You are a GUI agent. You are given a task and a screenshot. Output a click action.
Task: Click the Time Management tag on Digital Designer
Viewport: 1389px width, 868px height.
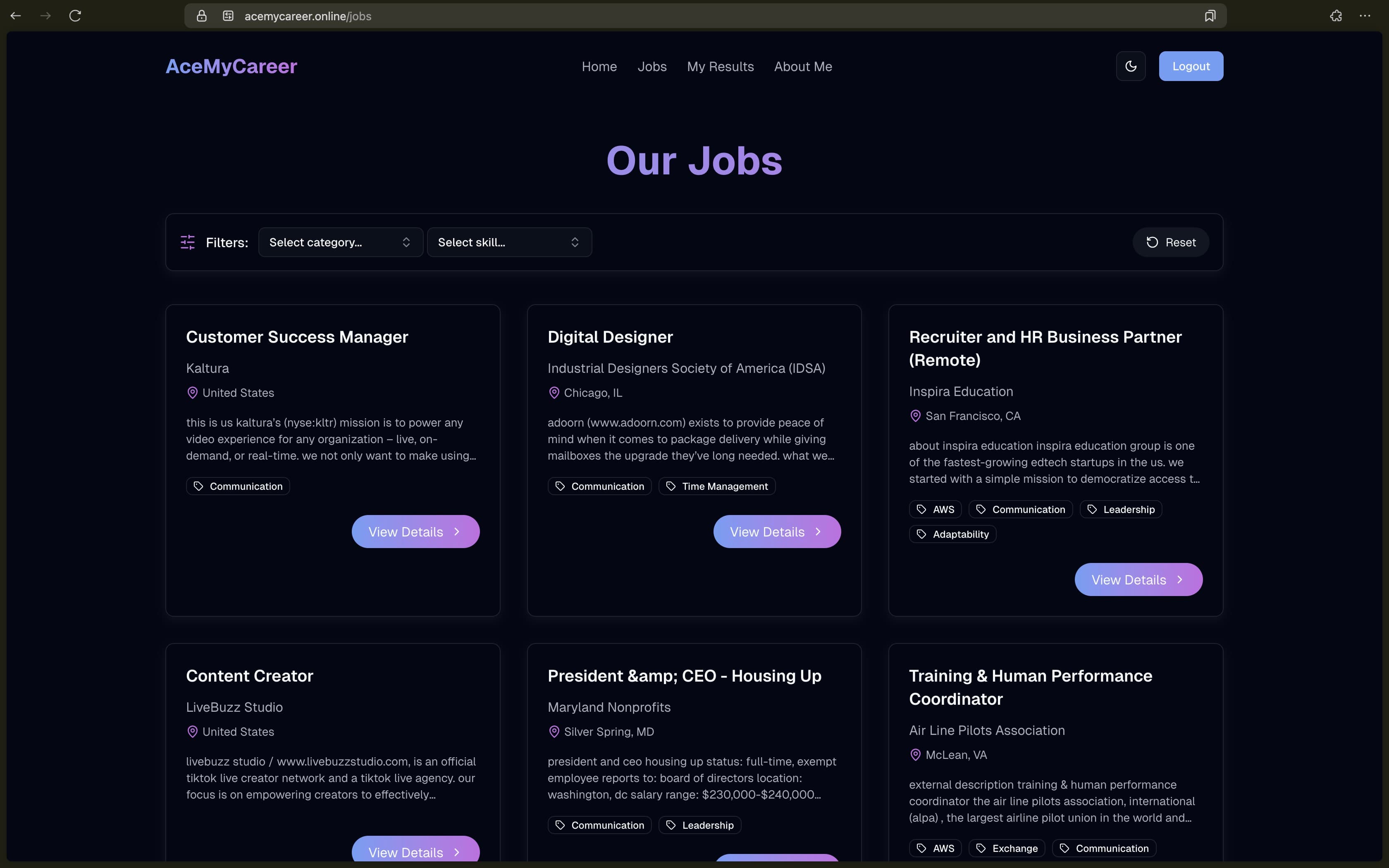716,486
